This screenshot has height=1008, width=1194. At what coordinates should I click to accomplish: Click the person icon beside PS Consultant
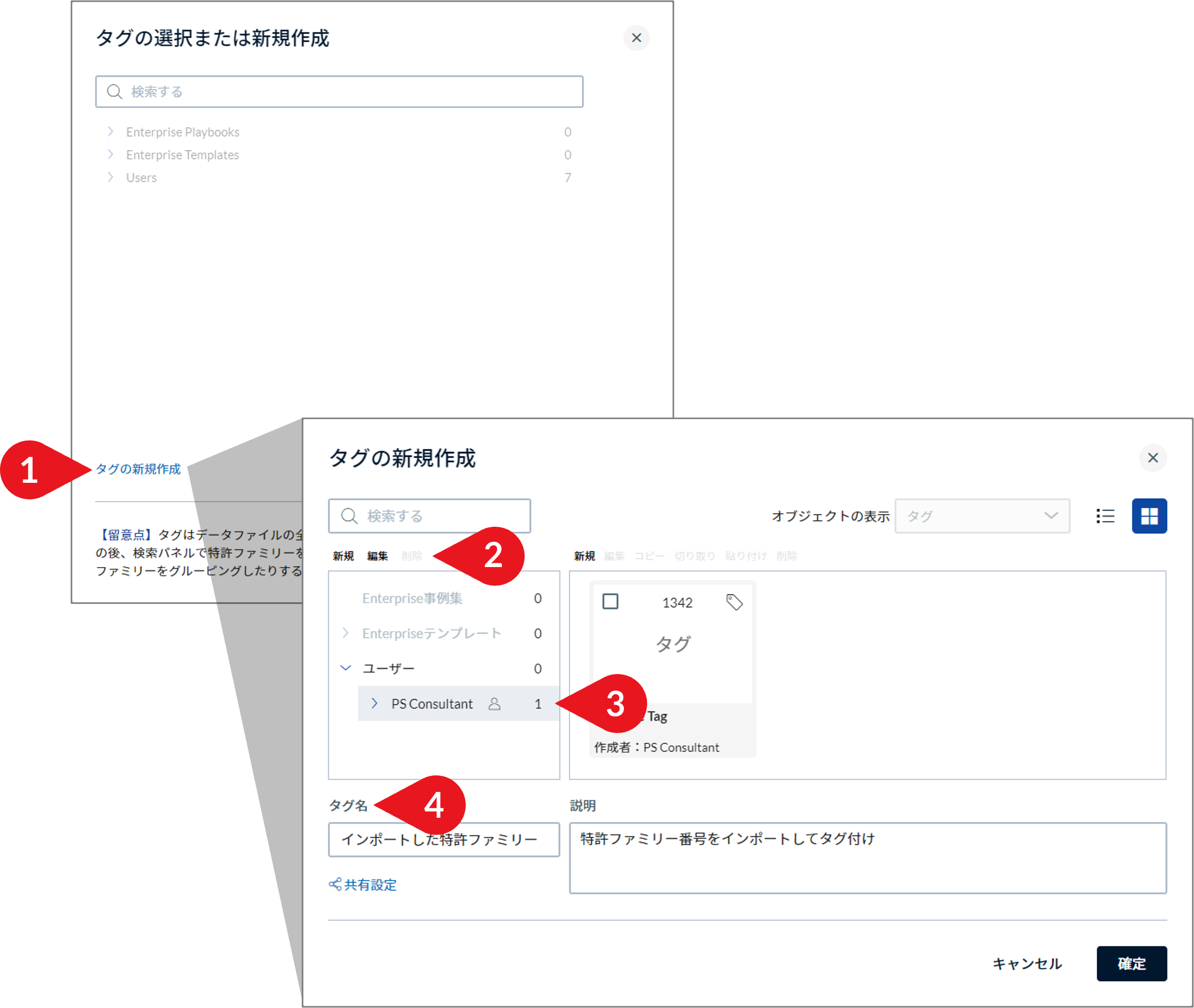point(495,704)
